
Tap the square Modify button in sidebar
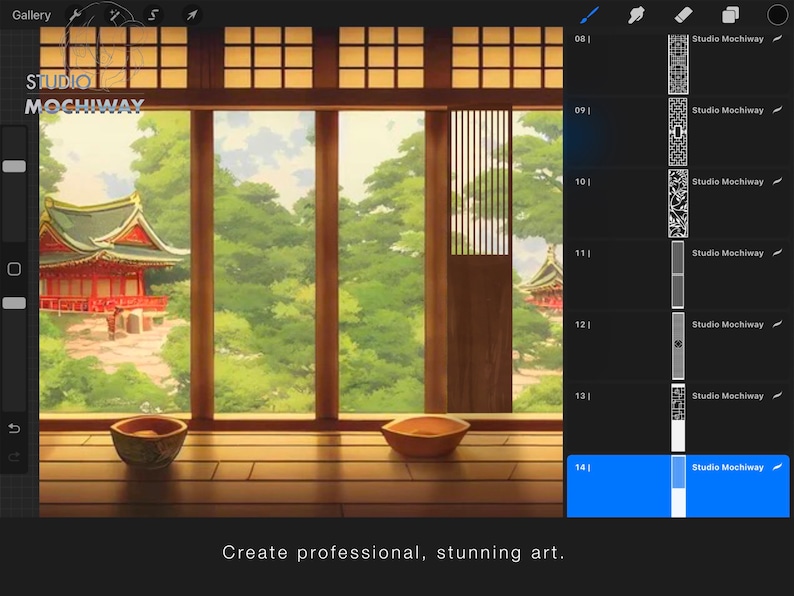[x=14, y=269]
